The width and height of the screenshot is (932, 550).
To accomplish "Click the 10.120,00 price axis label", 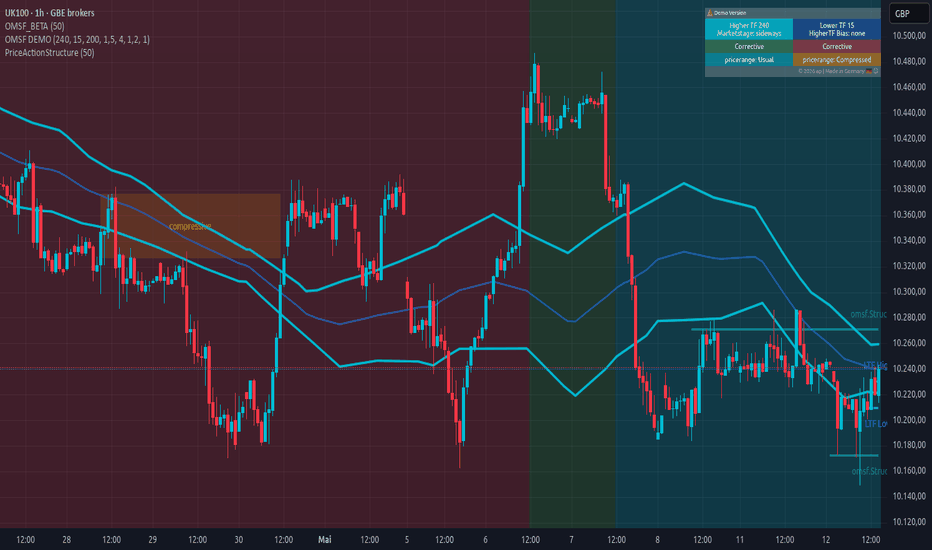I will (x=909, y=521).
